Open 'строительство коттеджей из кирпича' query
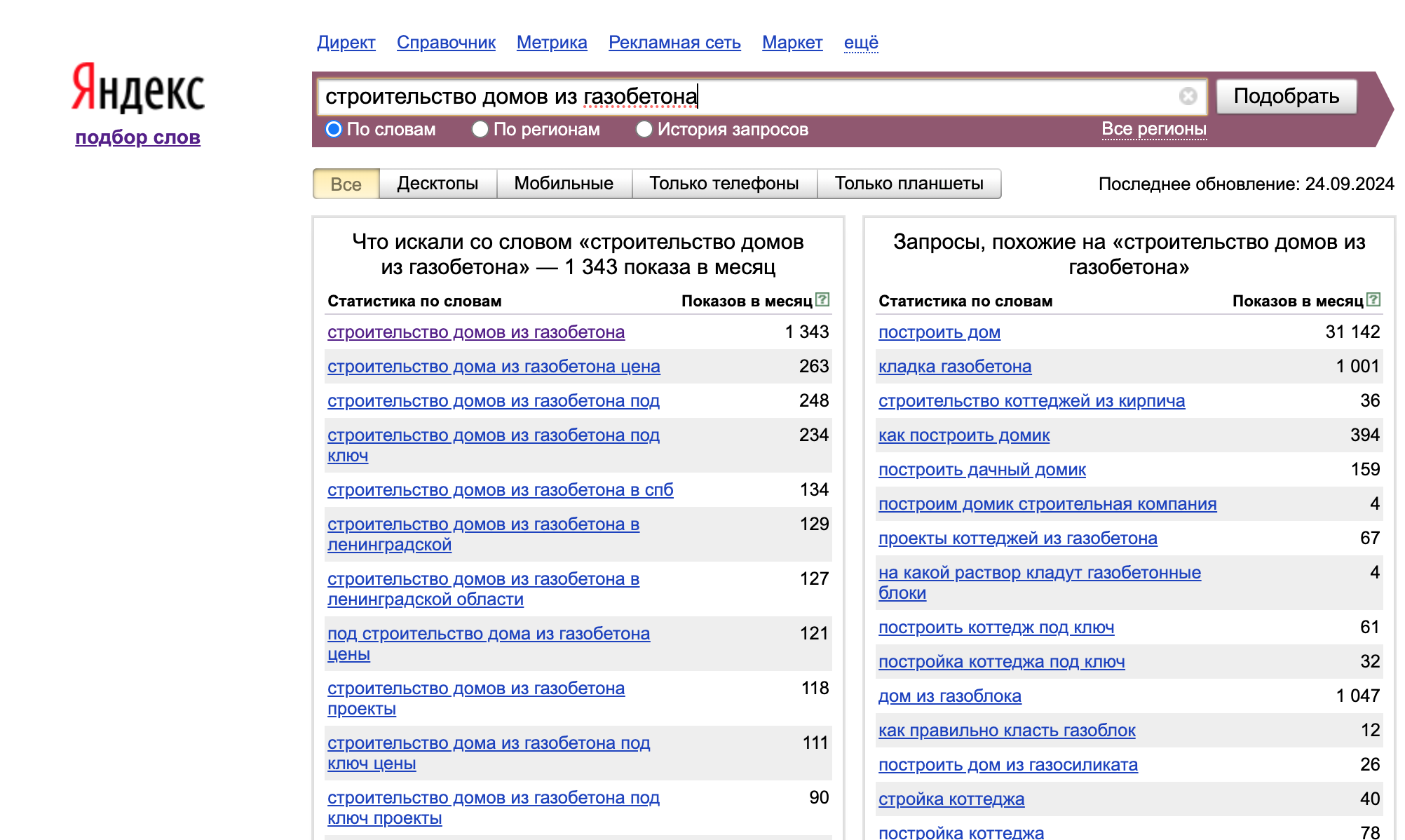Screen dimensions: 1405x840 (1032, 401)
